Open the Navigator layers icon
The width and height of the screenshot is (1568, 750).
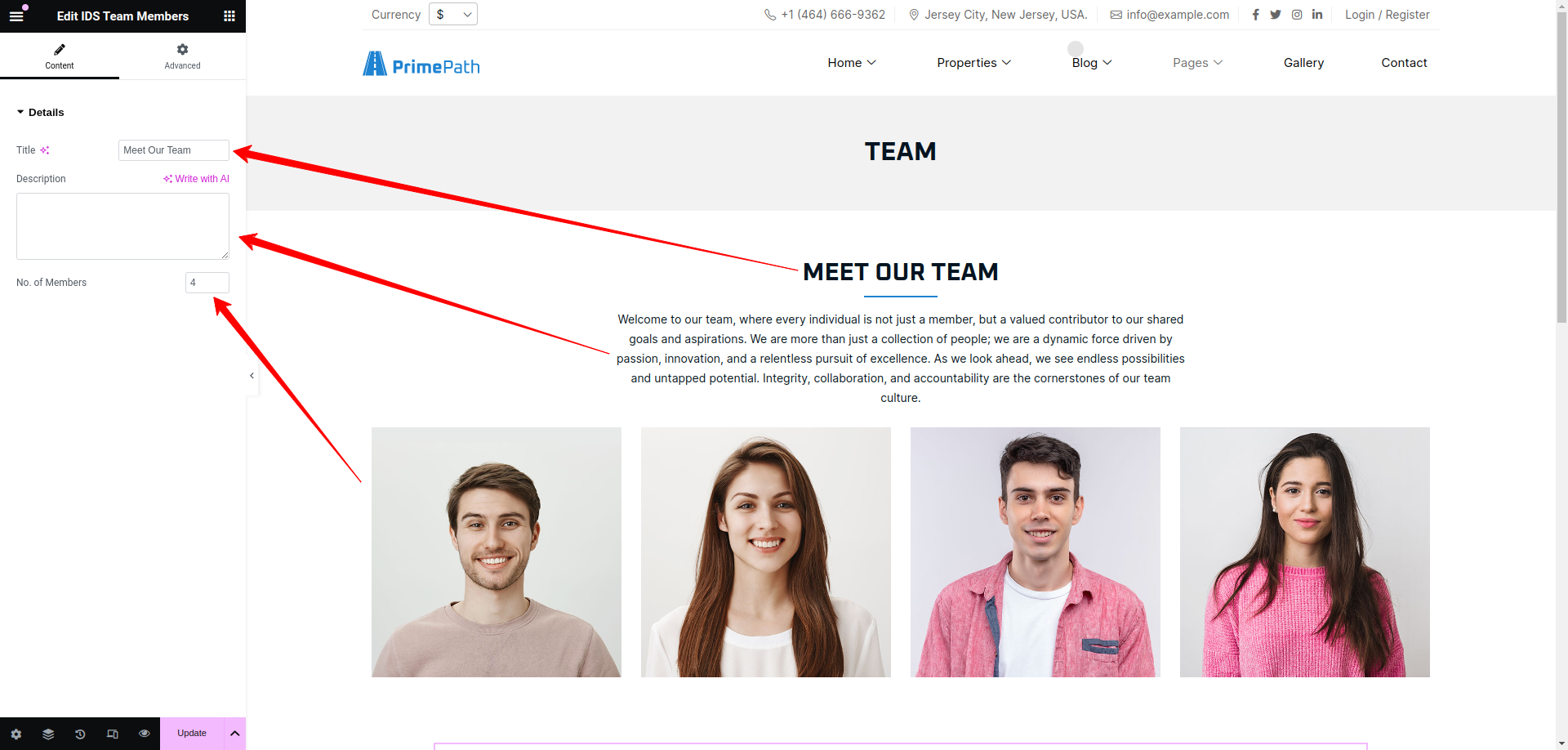point(48,734)
